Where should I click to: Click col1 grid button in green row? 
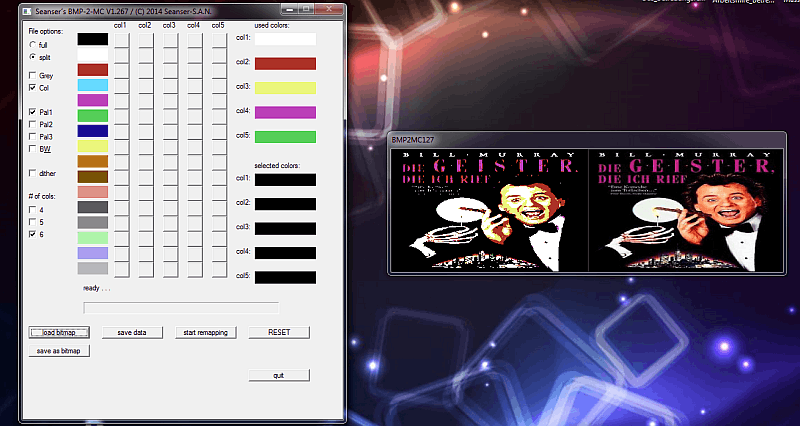pyautogui.click(x=121, y=117)
